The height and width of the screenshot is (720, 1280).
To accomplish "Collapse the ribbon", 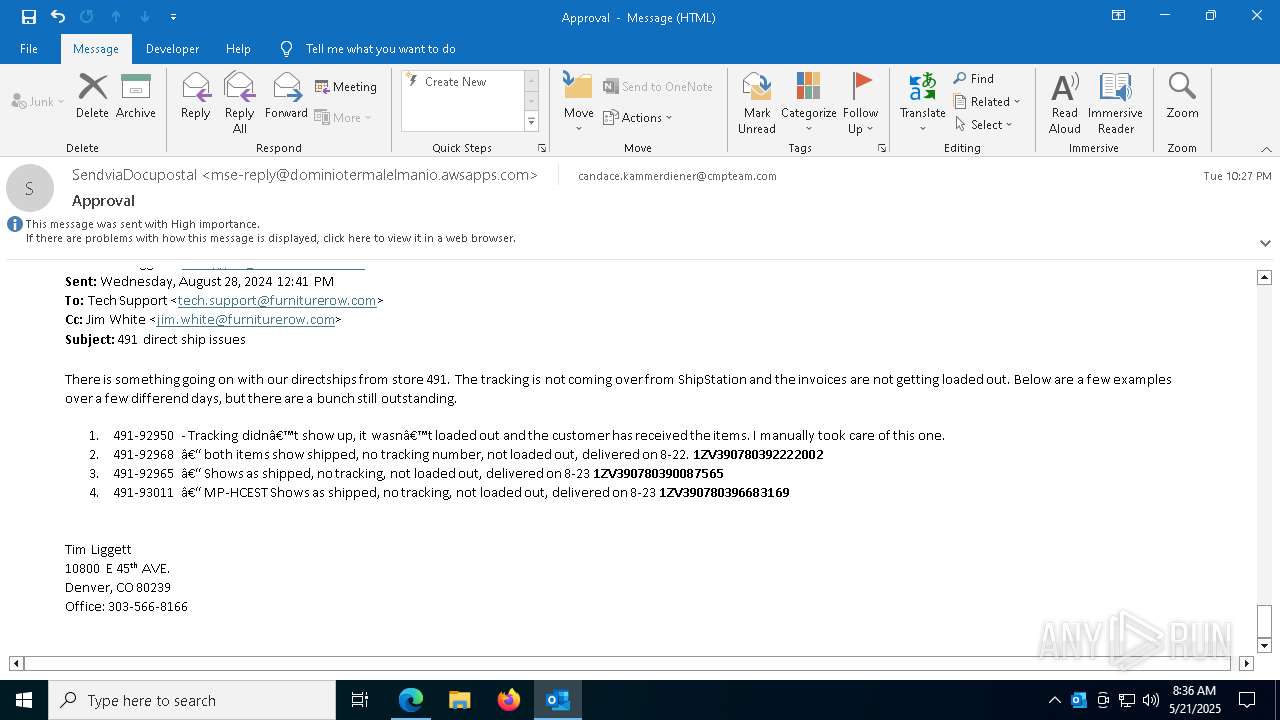I will coord(1266,149).
